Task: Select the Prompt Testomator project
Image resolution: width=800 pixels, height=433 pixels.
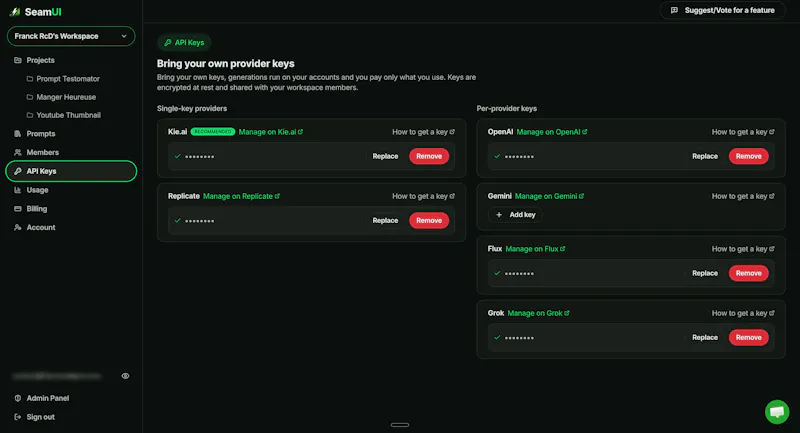Action: coord(68,79)
